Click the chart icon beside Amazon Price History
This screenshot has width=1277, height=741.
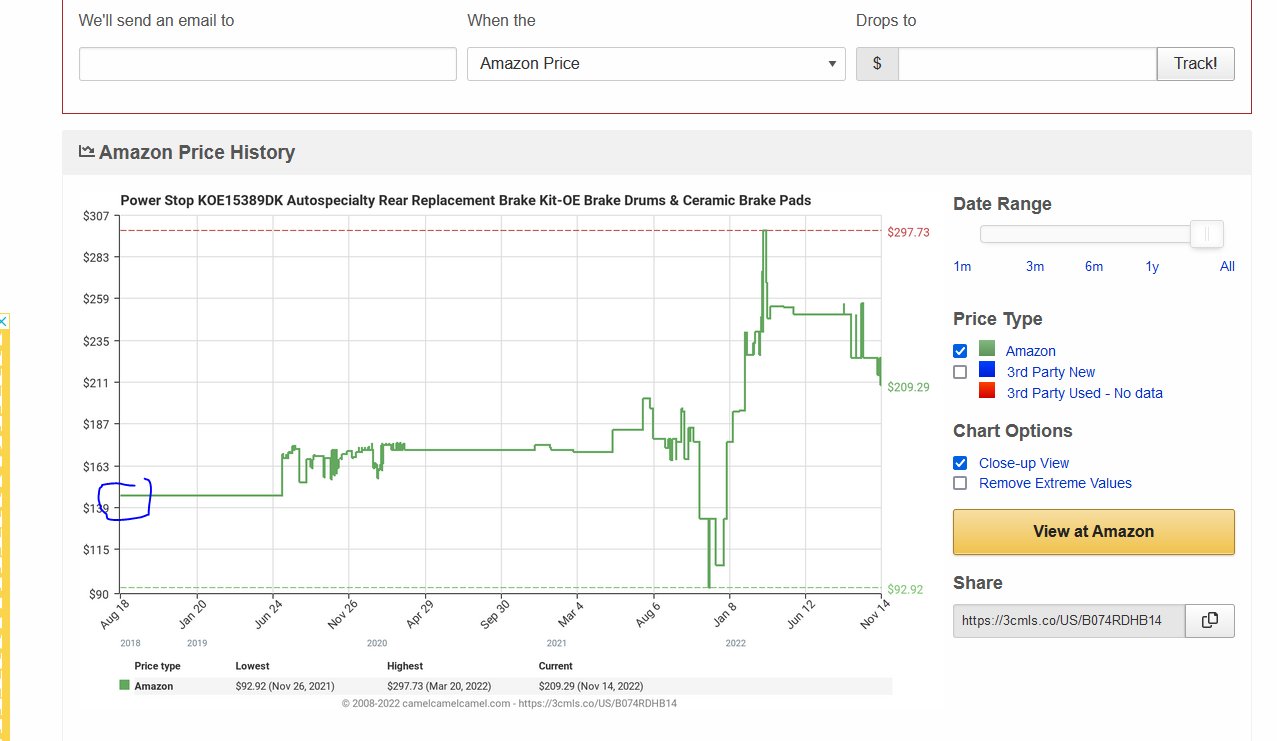click(87, 152)
